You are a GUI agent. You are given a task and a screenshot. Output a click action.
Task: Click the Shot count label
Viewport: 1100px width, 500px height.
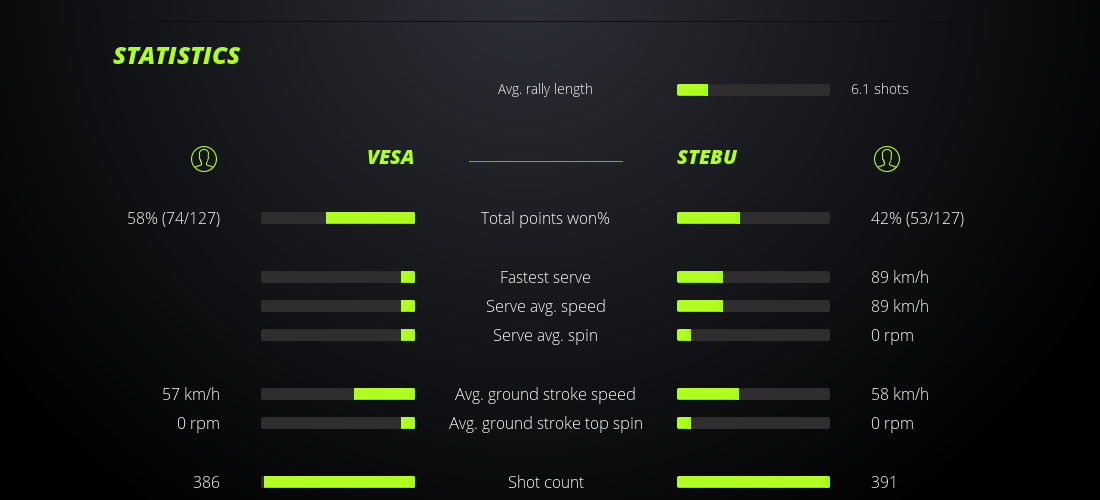pyautogui.click(x=545, y=482)
